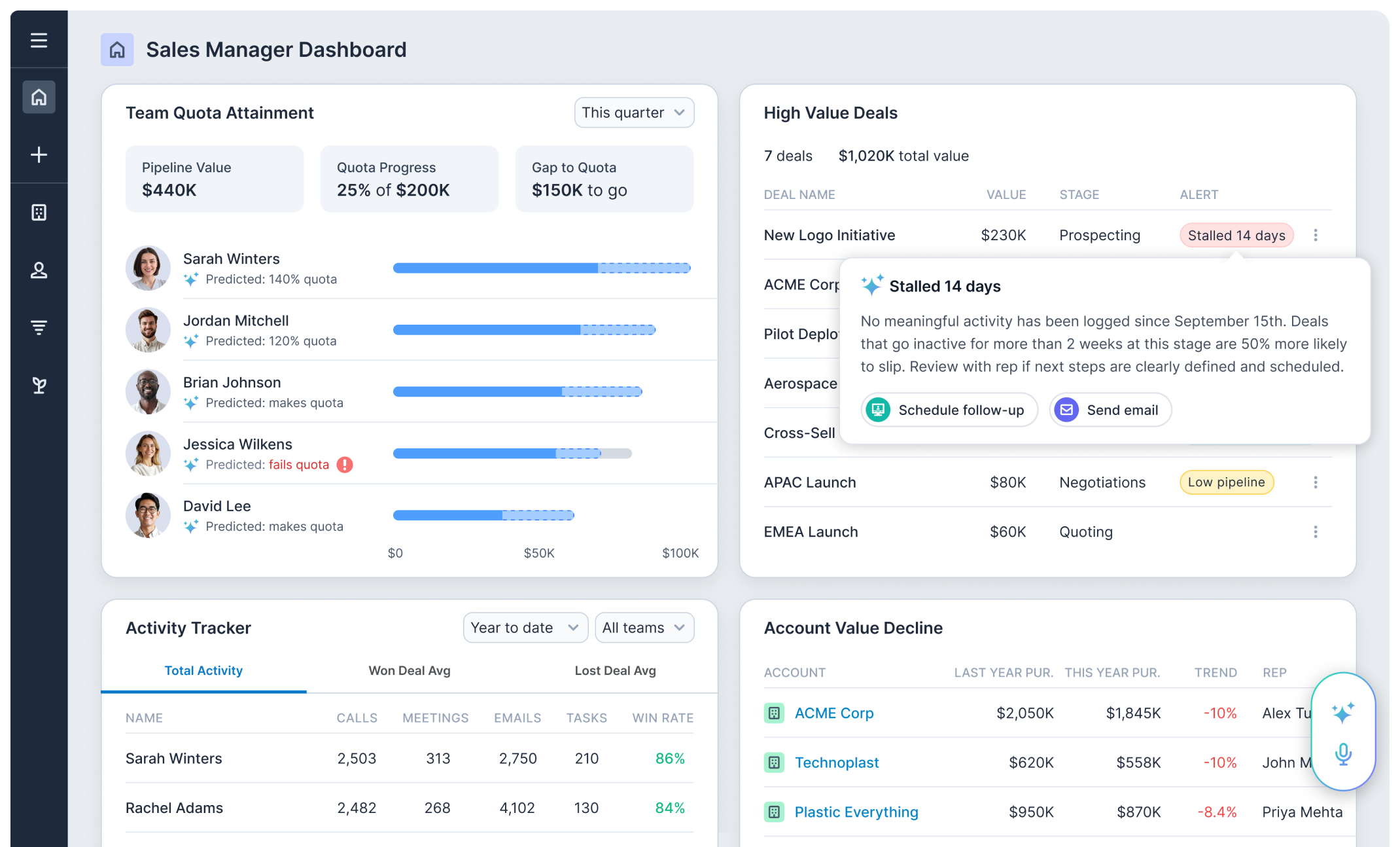Click the sparkle icon in Stalled 14 days popup

872,285
